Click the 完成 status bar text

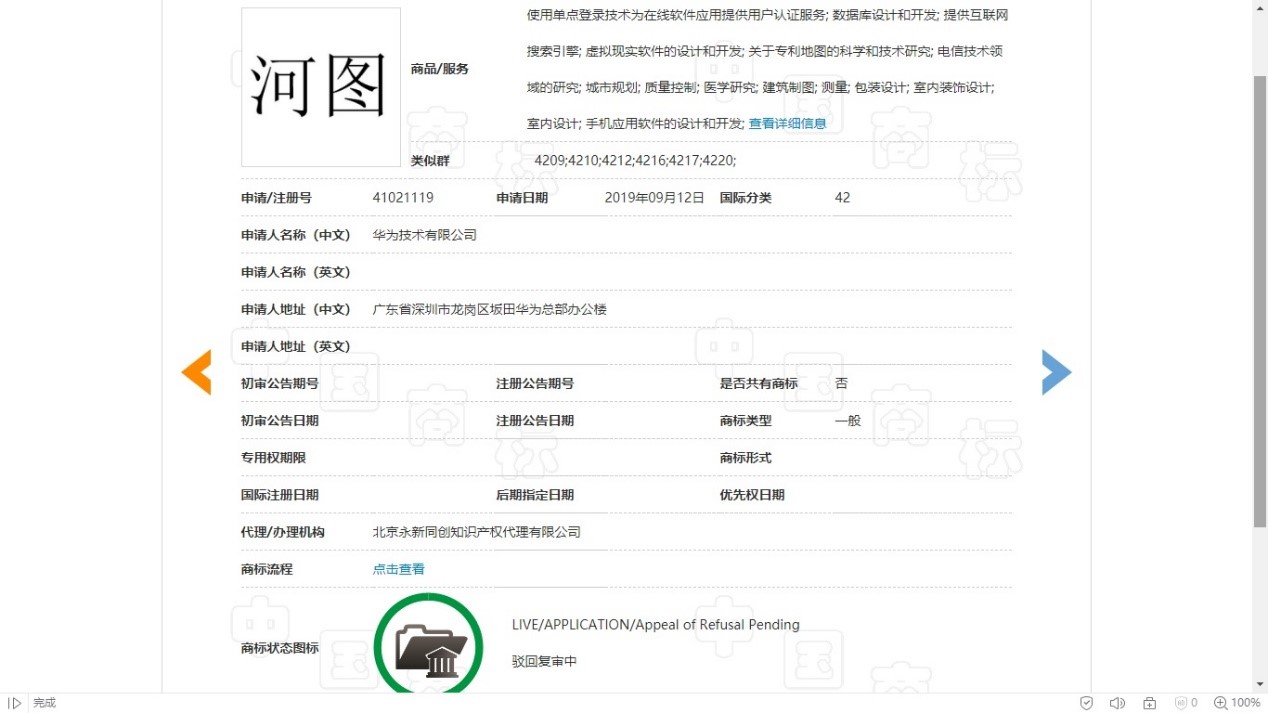44,703
